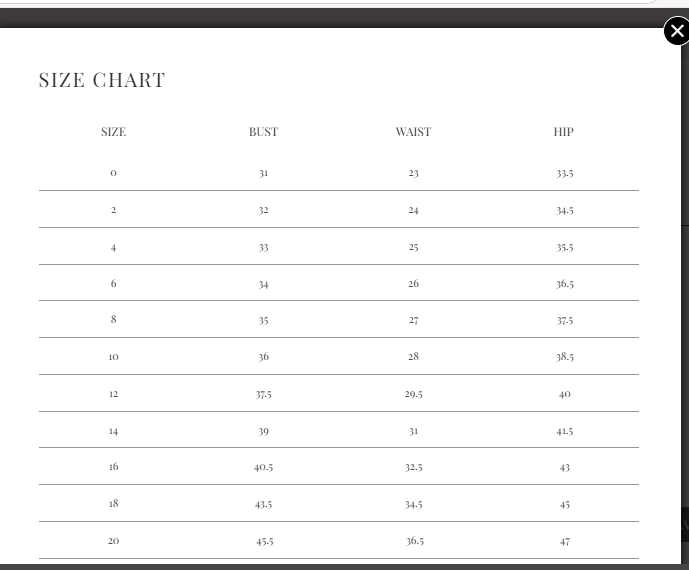Click waist value 29.5 for size 12
This screenshot has height=570, width=689.
coord(413,394)
